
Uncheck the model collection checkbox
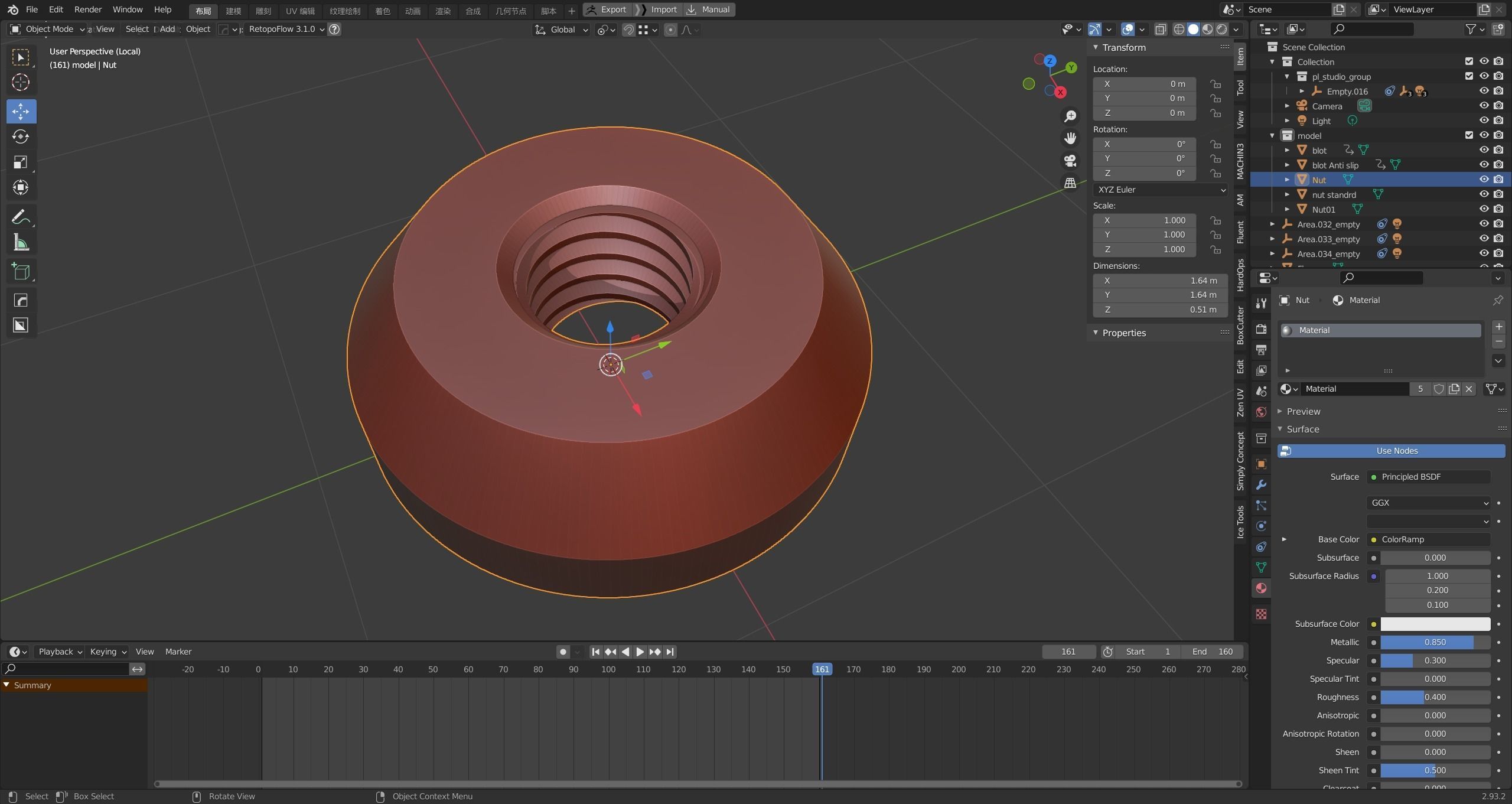coord(1469,135)
